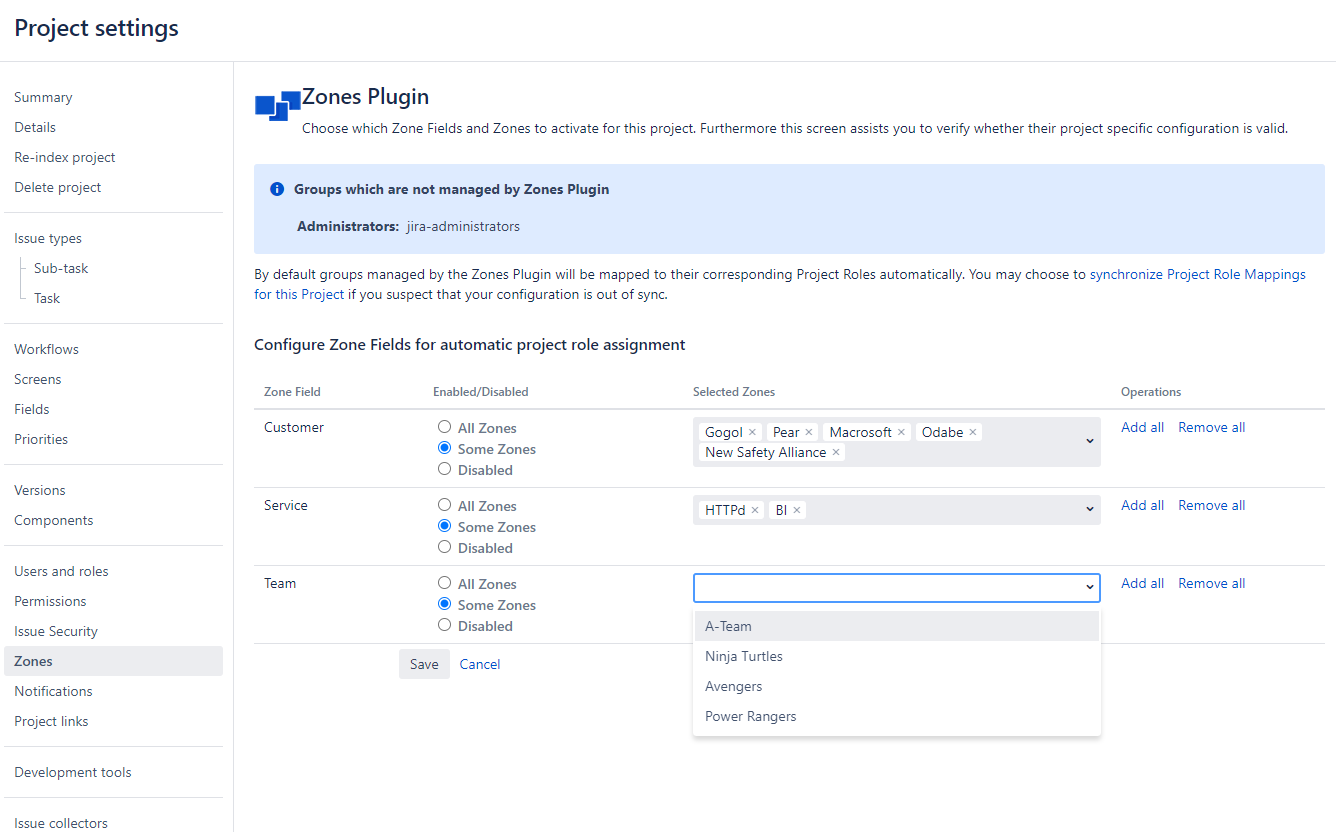Open Permissions in the sidebar
Screen dimensions: 1336x832
[50, 601]
